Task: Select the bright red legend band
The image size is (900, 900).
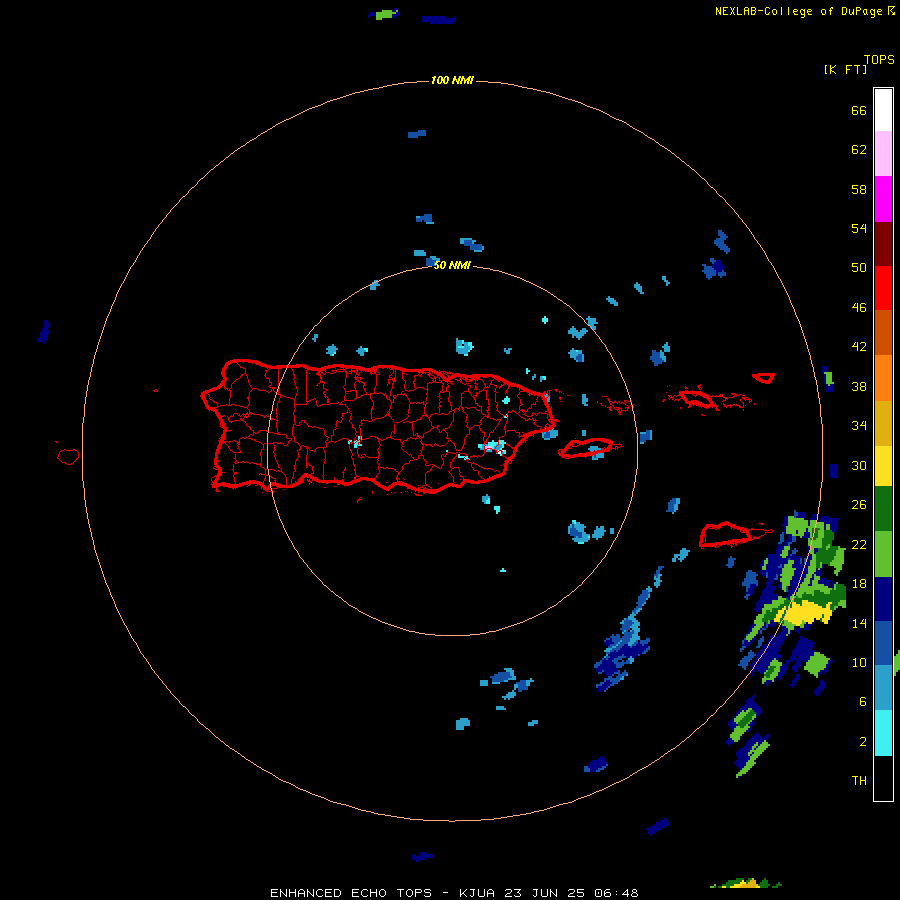Action: [x=883, y=288]
